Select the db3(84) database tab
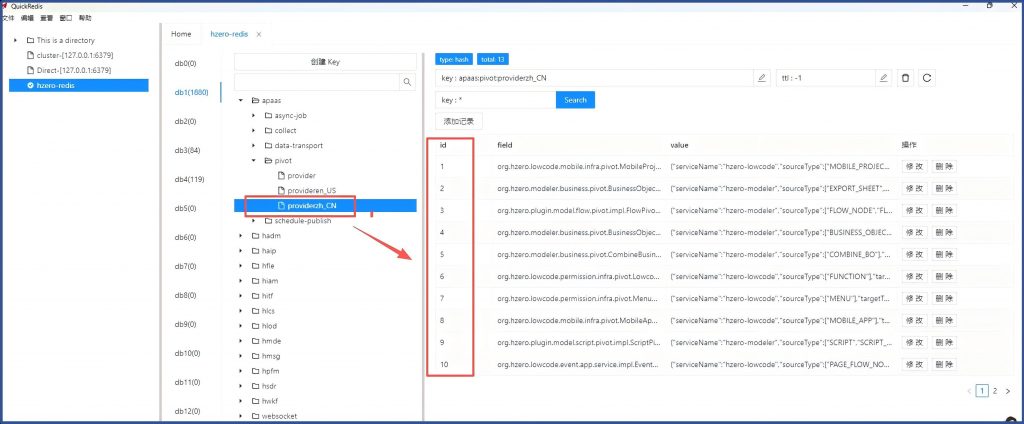This screenshot has width=1024, height=424. (188, 150)
